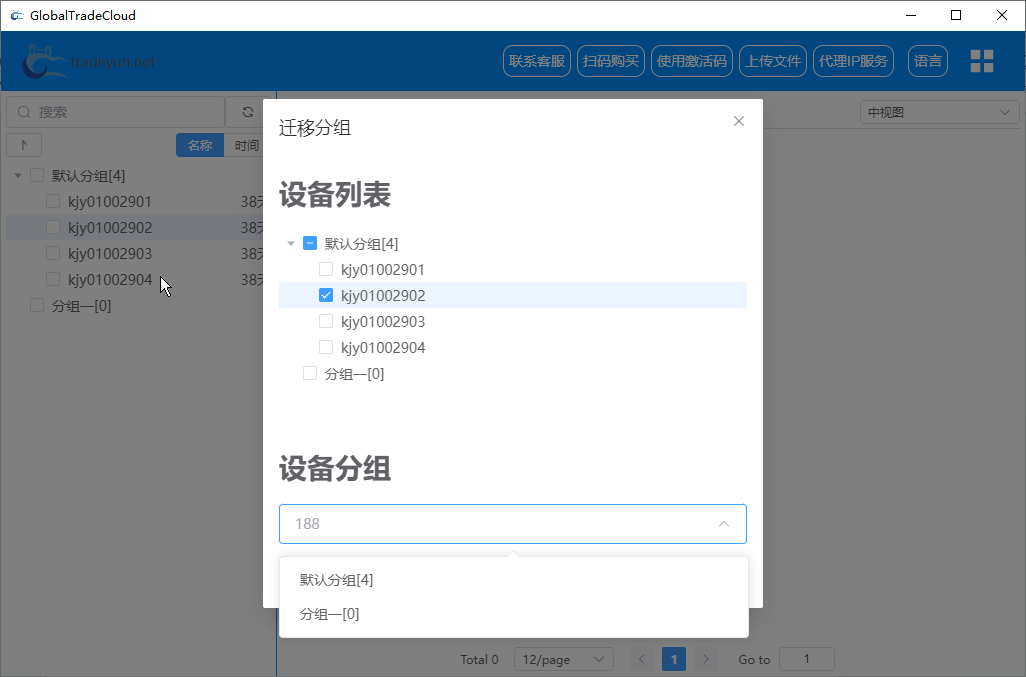Click the search magnifier icon
Viewport: 1026px width, 677px height.
pyautogui.click(x=22, y=111)
